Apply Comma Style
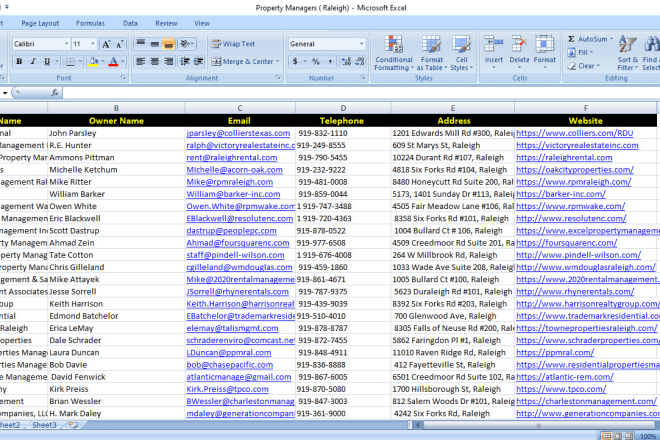 click(x=330, y=62)
